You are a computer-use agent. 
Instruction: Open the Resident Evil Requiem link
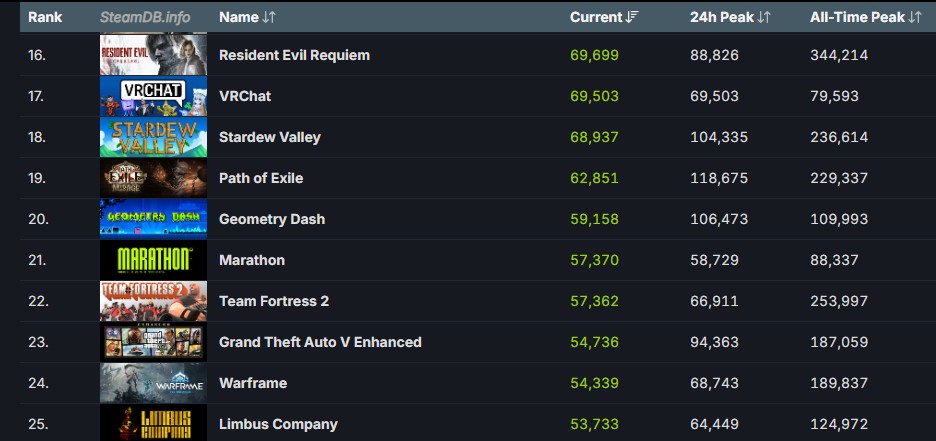pos(294,55)
